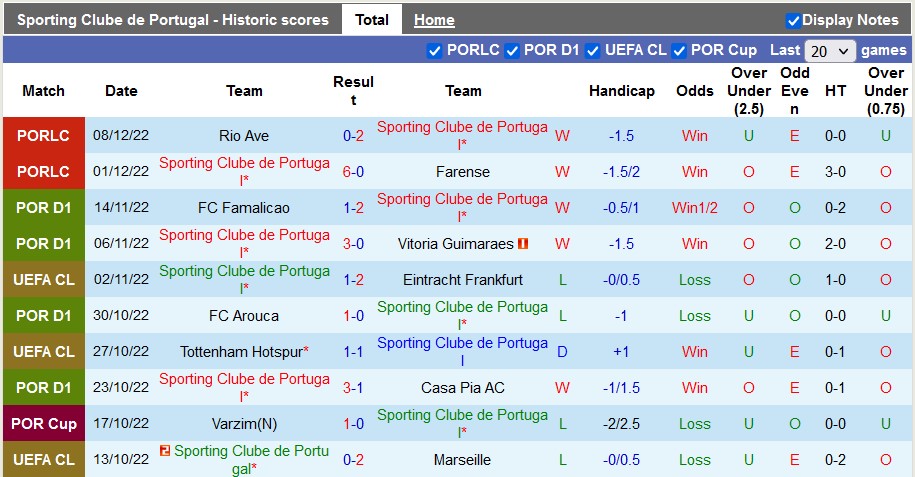Toggle the Display Notes checkbox
Image resolution: width=915 pixels, height=477 pixels.
point(793,20)
